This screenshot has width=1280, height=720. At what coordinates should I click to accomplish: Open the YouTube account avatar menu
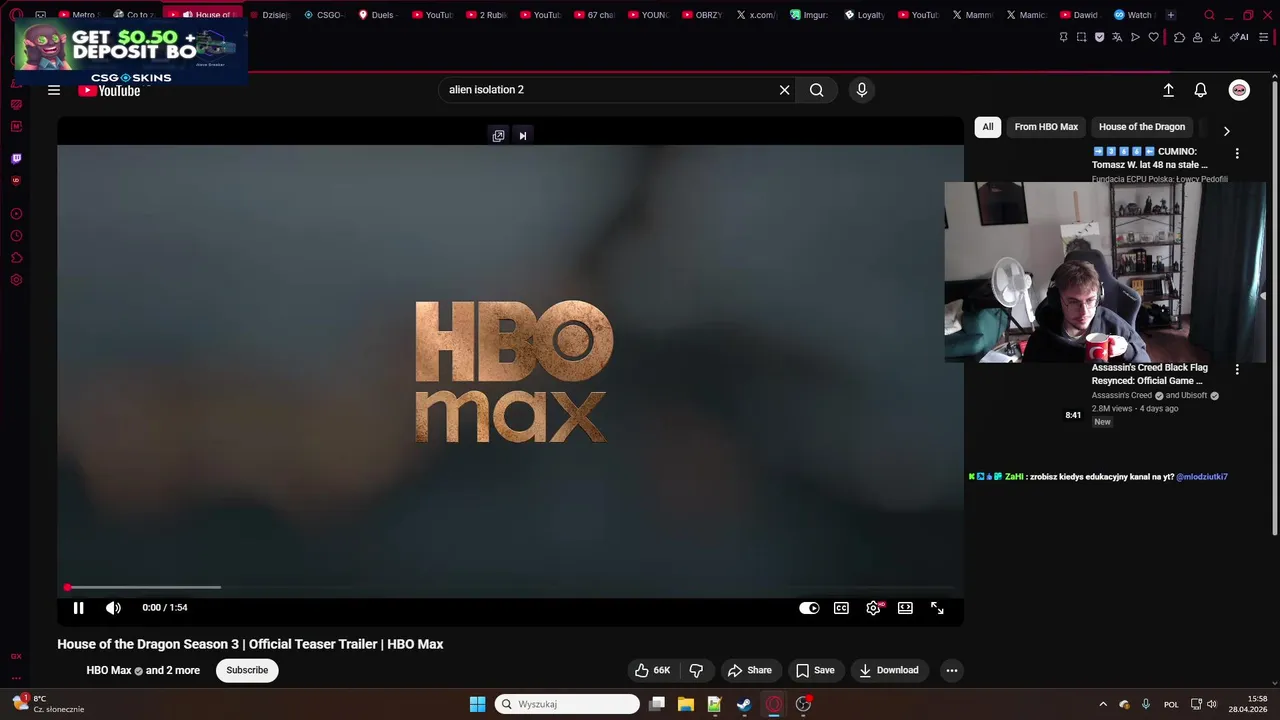click(1239, 90)
